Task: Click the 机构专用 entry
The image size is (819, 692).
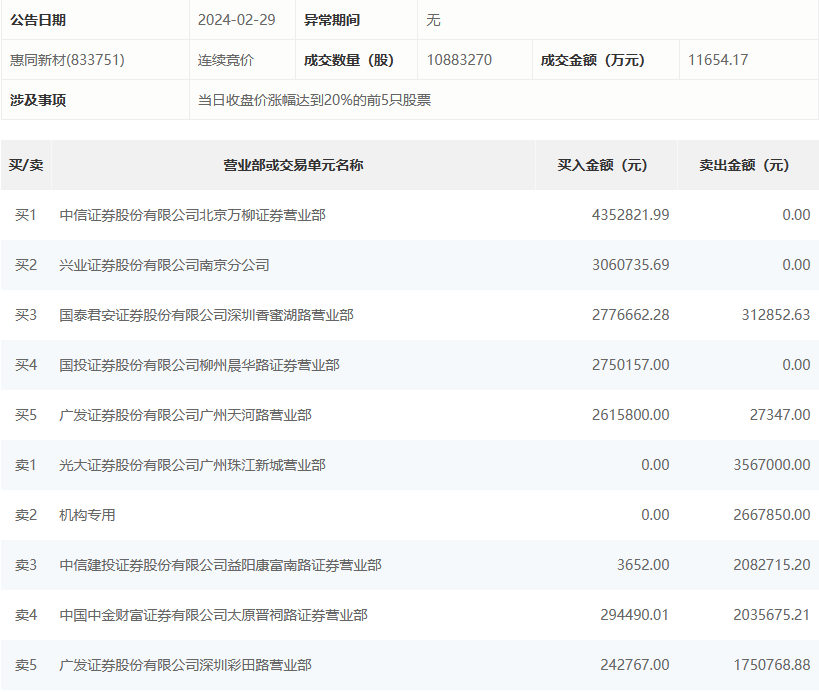Action: point(87,515)
